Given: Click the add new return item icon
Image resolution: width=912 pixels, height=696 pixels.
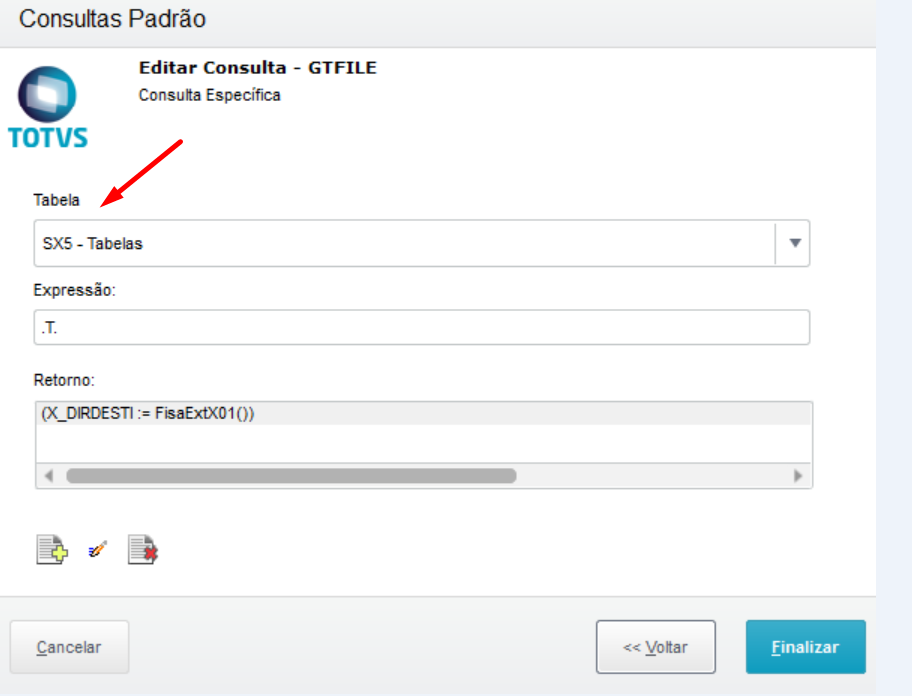Looking at the screenshot, I should [x=52, y=549].
